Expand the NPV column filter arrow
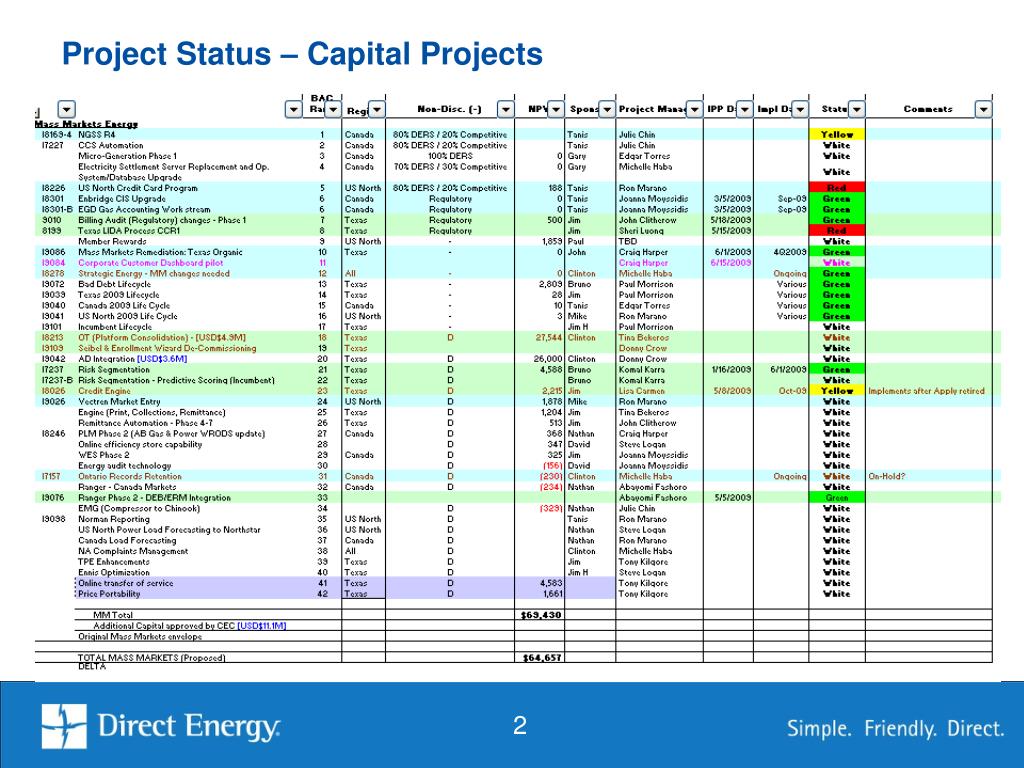The width and height of the screenshot is (1024, 768). click(555, 109)
